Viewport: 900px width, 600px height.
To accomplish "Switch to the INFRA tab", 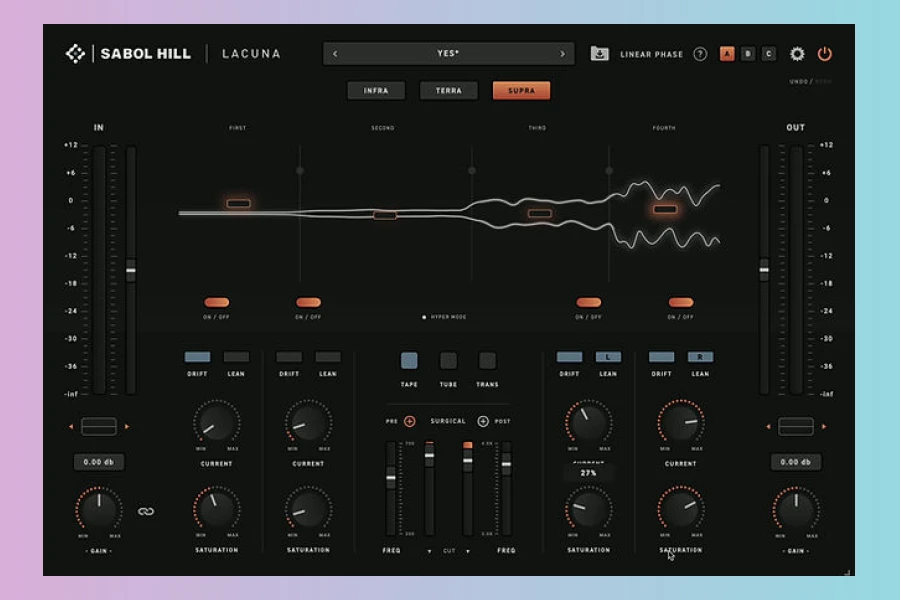I will tap(376, 91).
